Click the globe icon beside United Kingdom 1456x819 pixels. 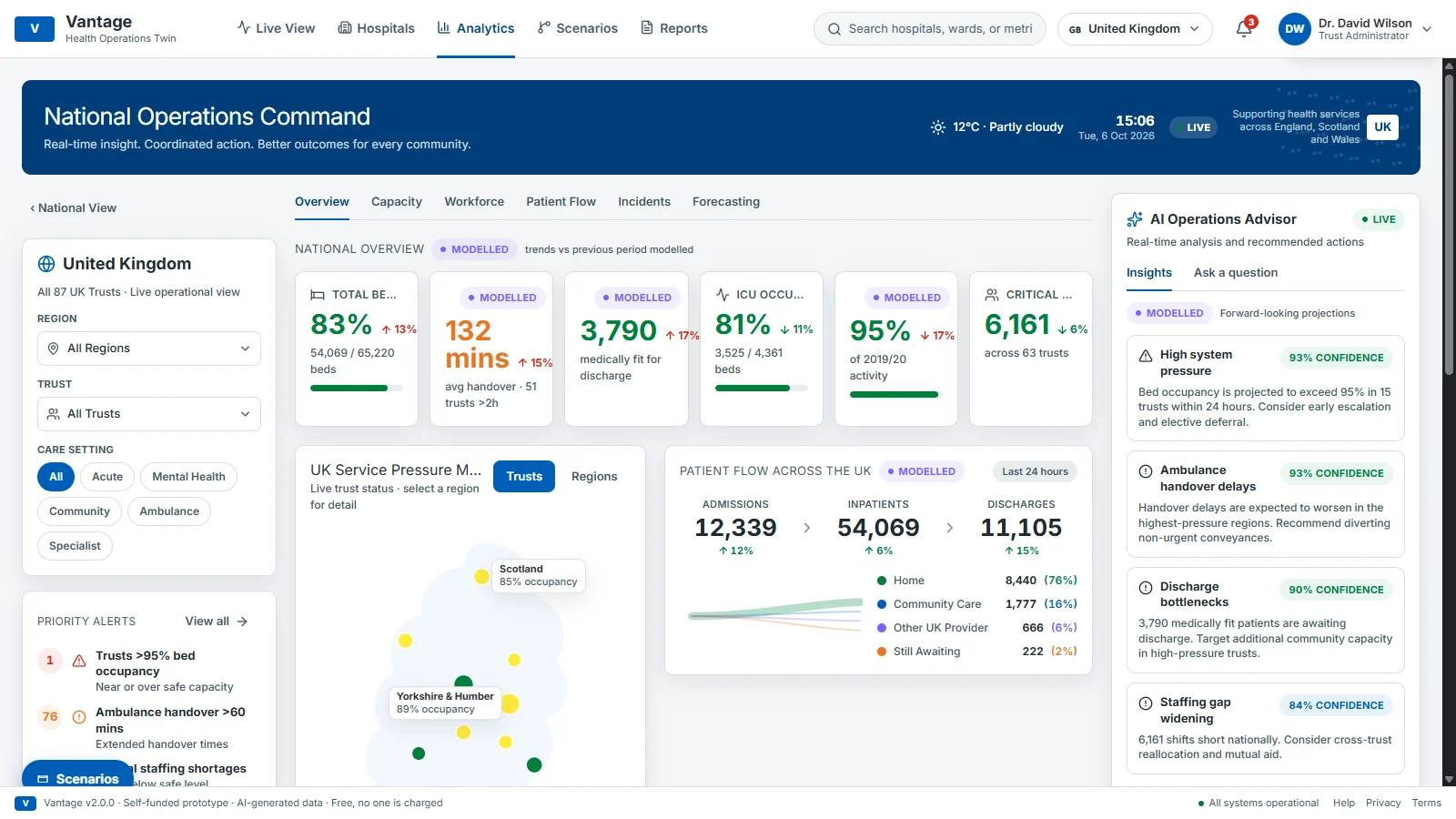point(46,264)
